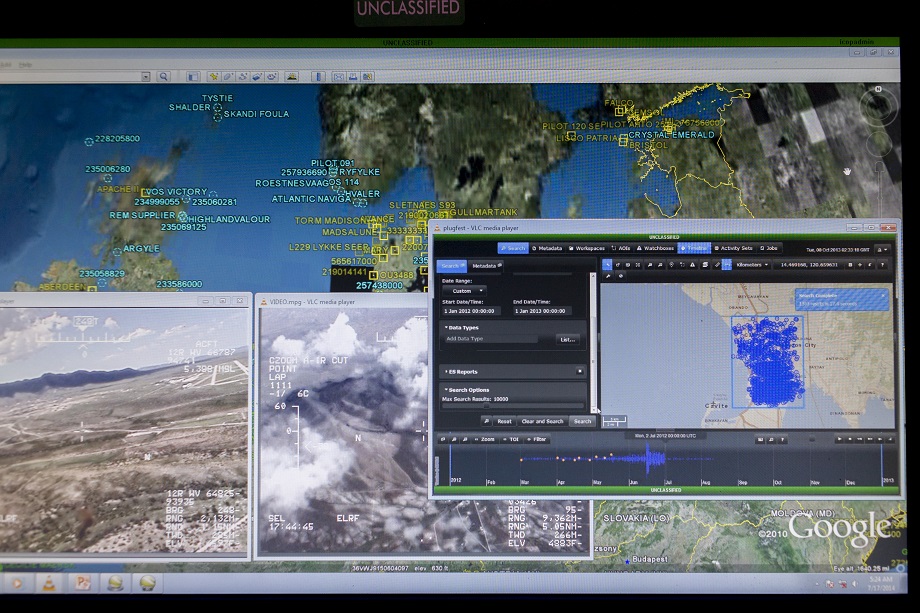Image resolution: width=920 pixels, height=613 pixels.
Task: Open Google Earth search history dropdown arrow
Action: coord(146,76)
